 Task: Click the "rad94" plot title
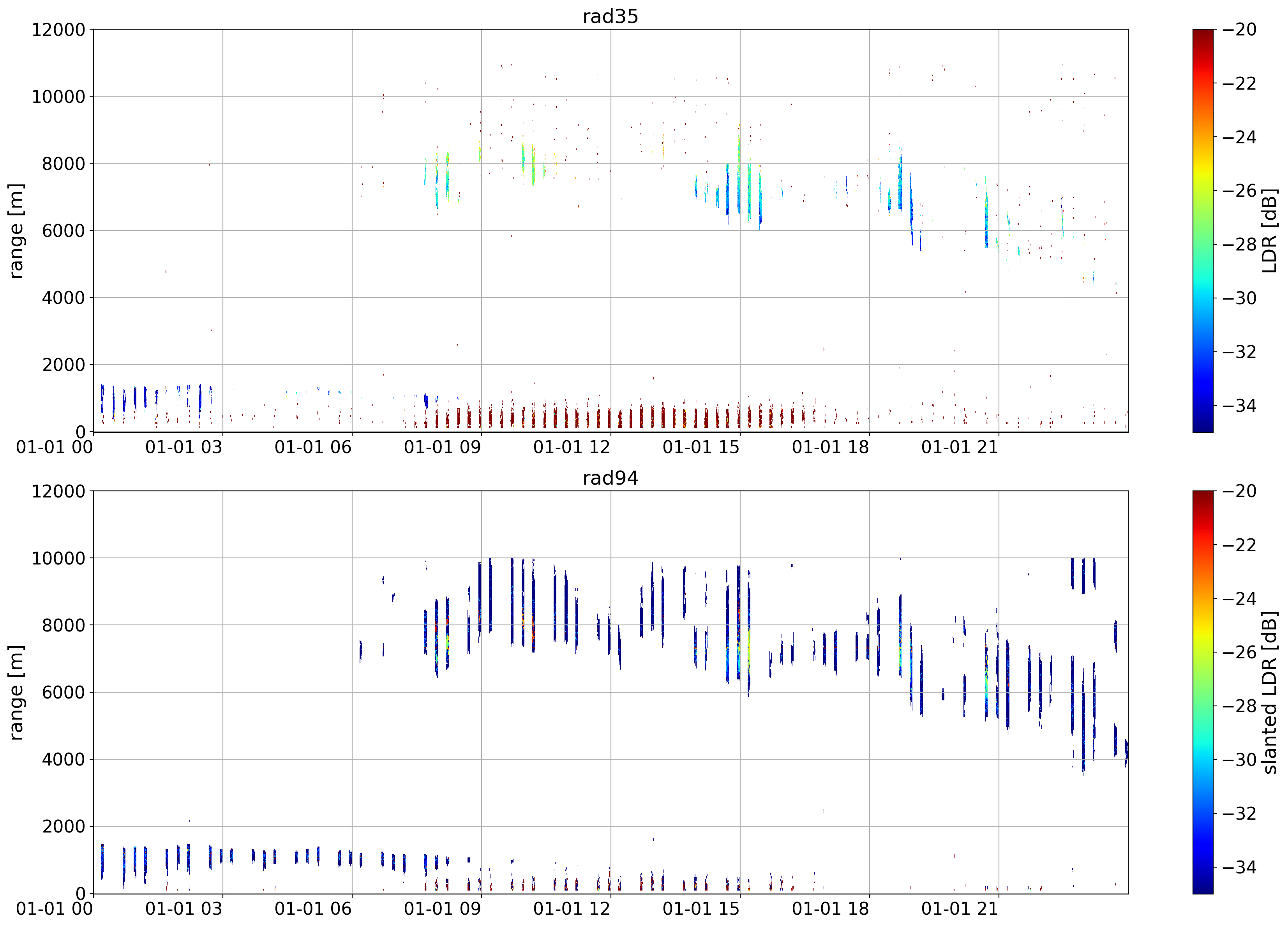pos(610,478)
